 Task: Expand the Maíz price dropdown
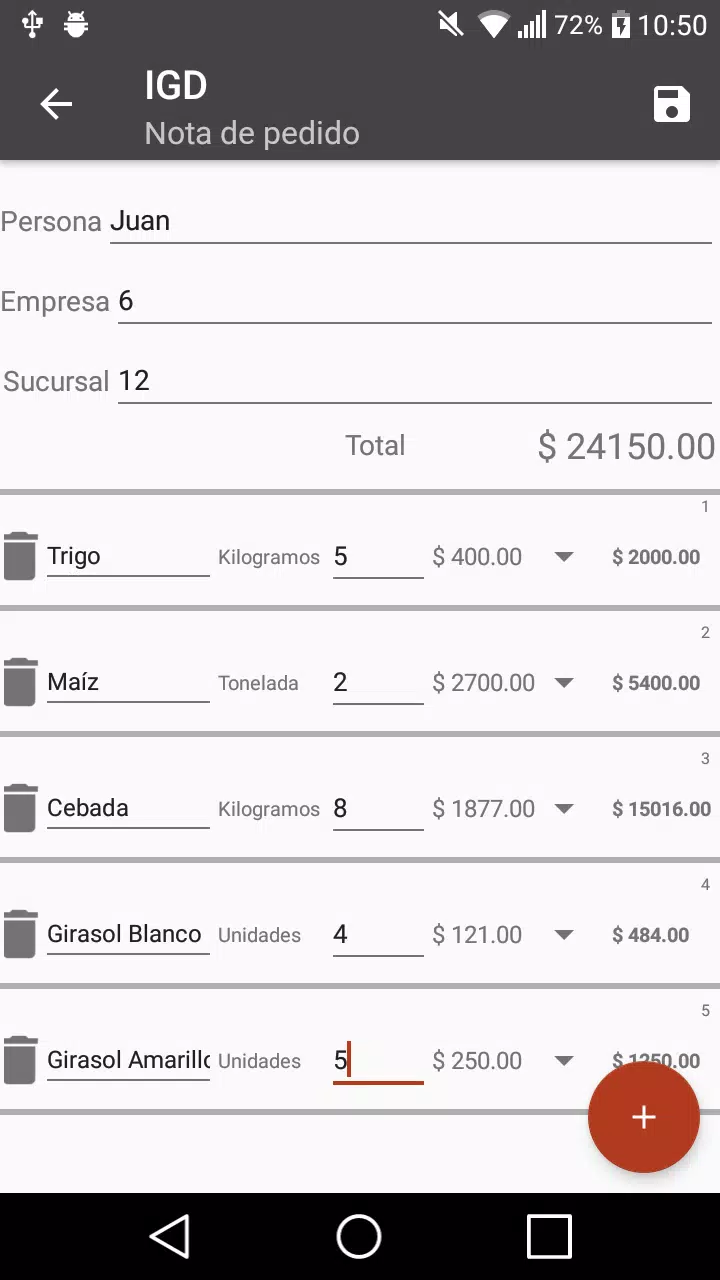click(x=564, y=683)
